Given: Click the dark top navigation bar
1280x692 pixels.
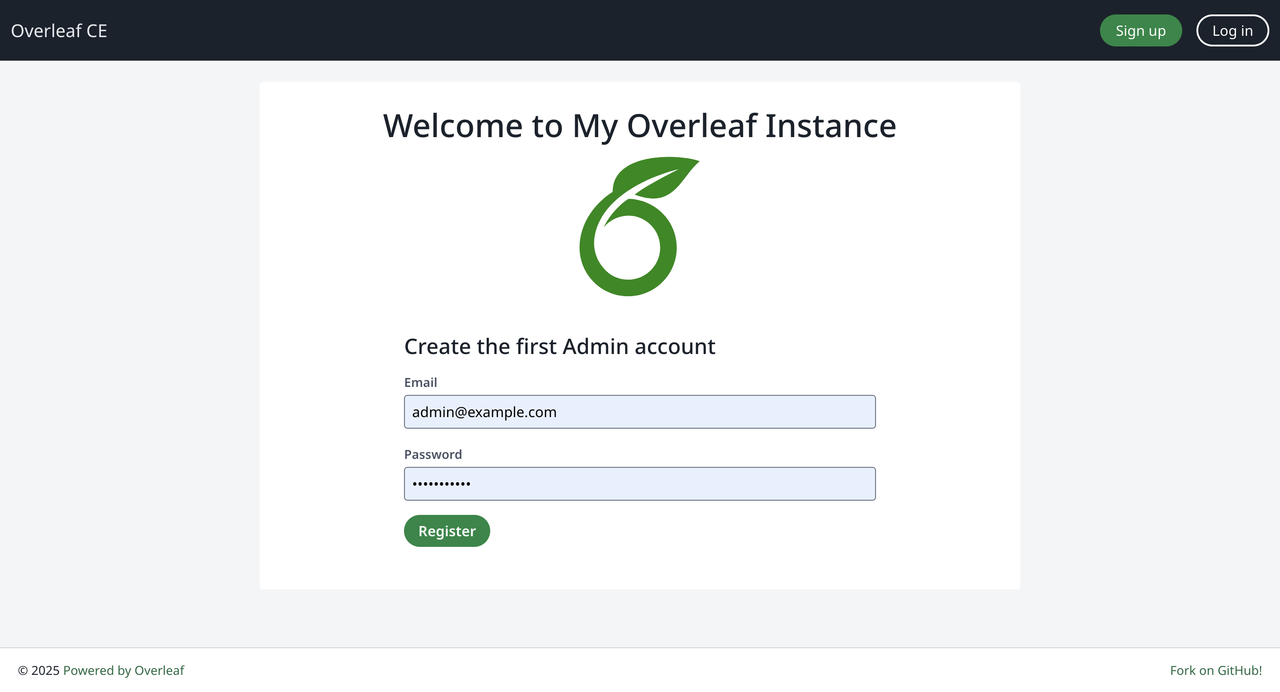Looking at the screenshot, I should (x=640, y=30).
